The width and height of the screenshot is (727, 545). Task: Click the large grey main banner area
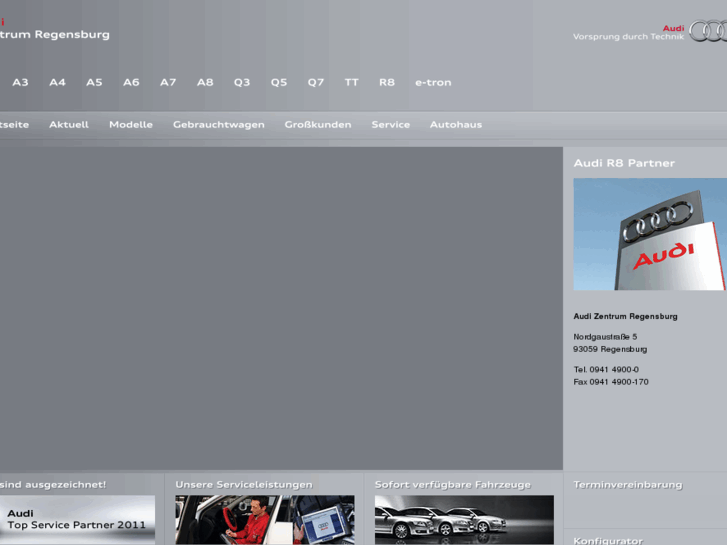281,308
